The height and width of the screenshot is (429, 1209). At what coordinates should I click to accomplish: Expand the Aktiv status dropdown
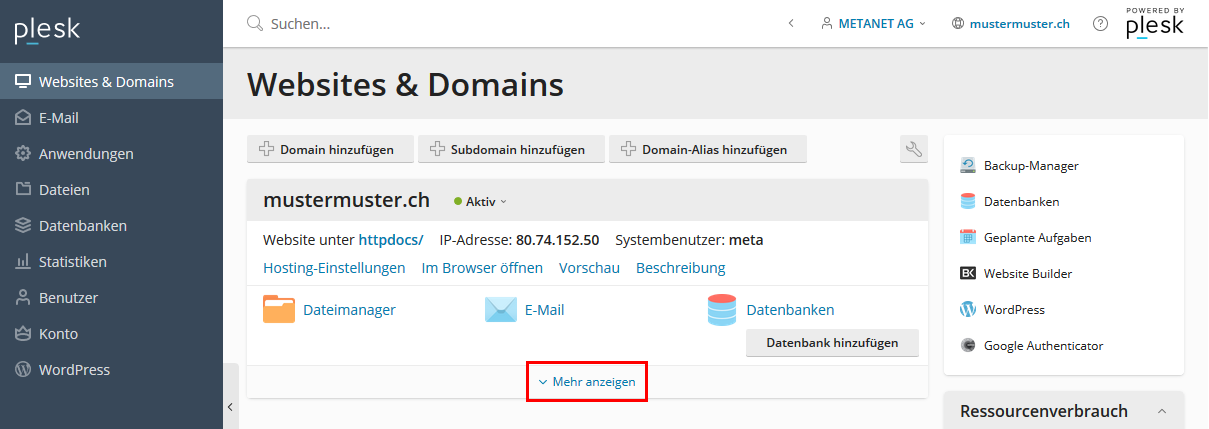click(481, 201)
